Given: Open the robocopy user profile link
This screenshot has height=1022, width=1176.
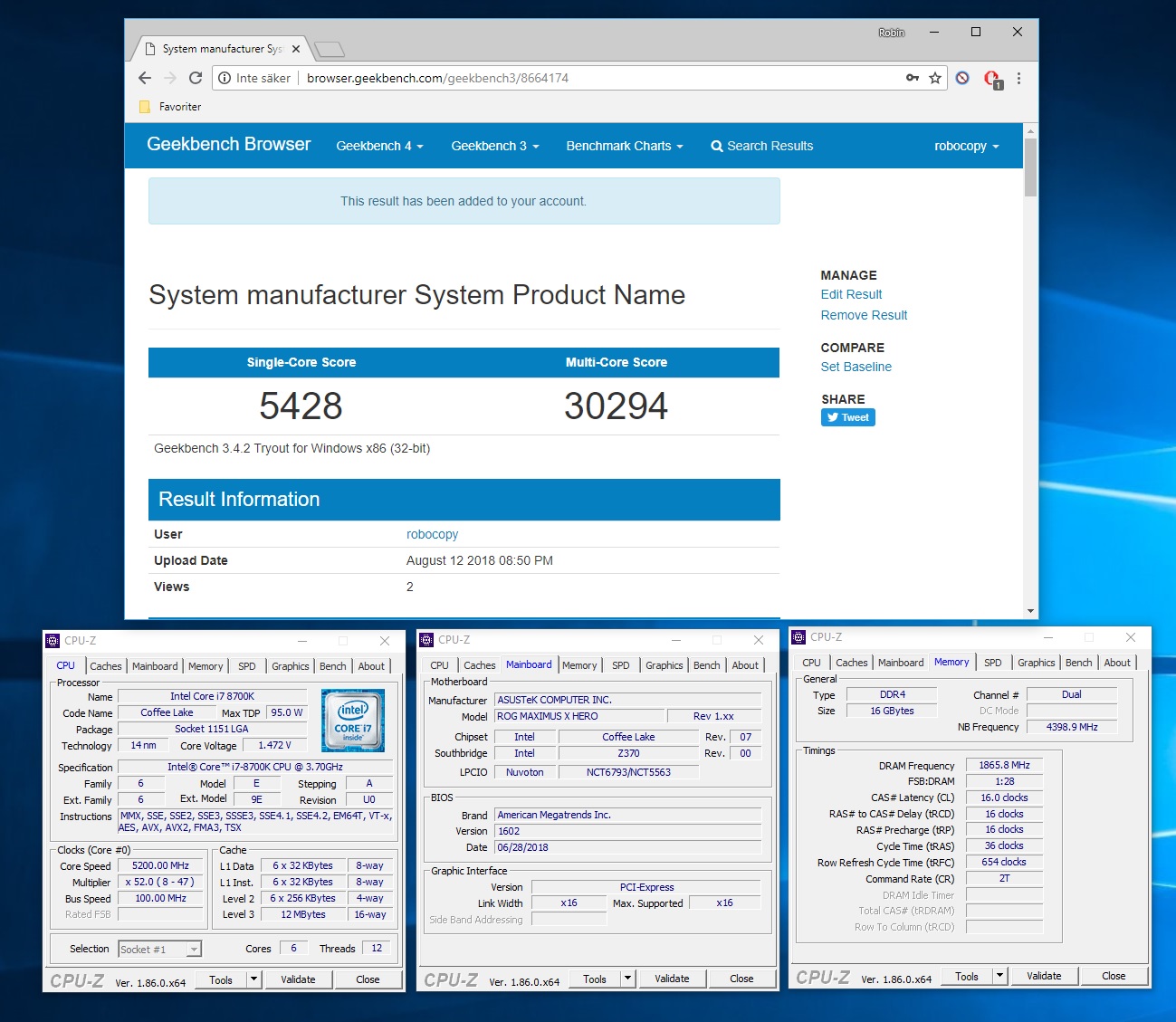Looking at the screenshot, I should 432,534.
